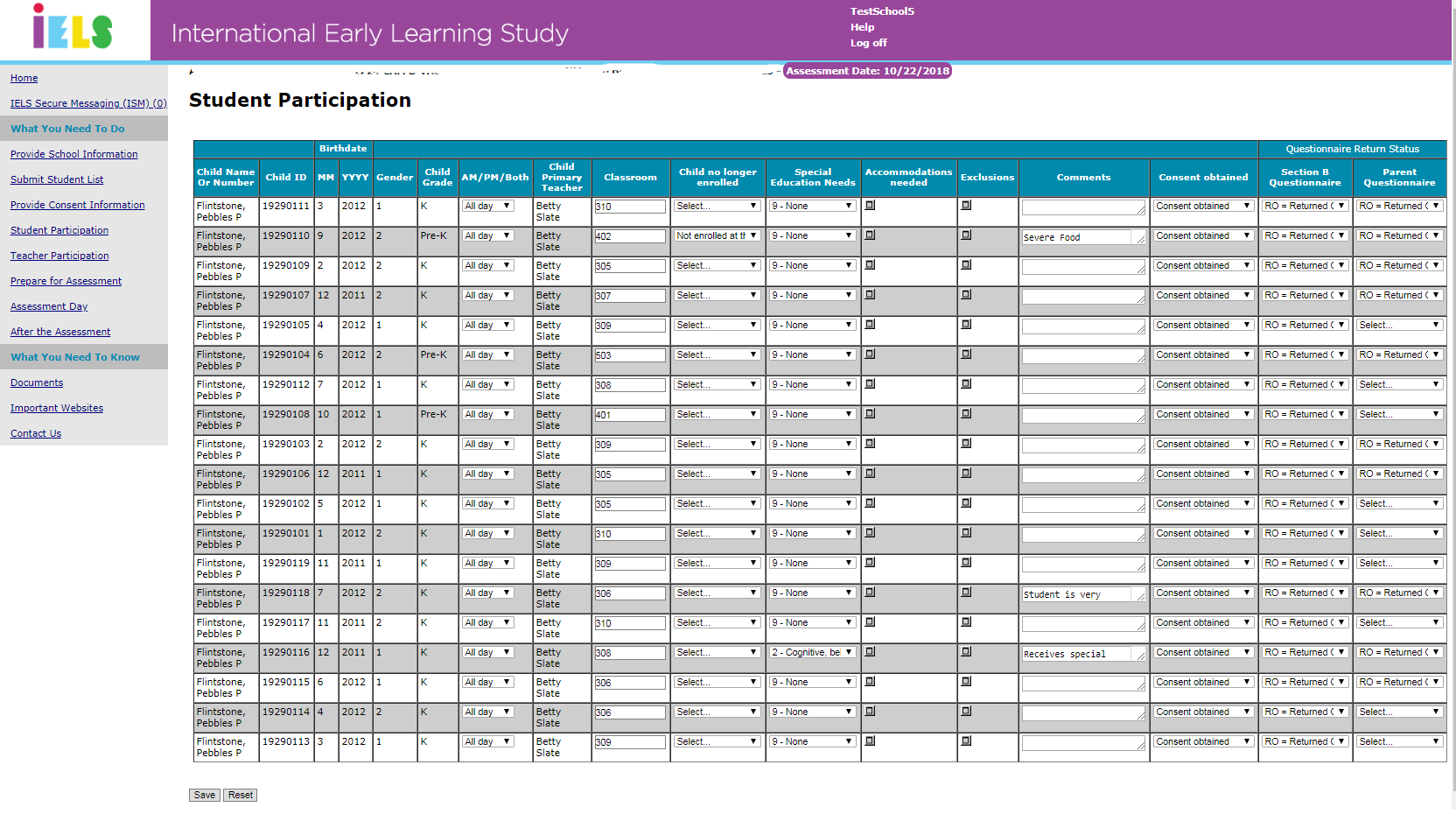This screenshot has height=821, width=1456.
Task: Go to Provide School Information
Action: (74, 154)
